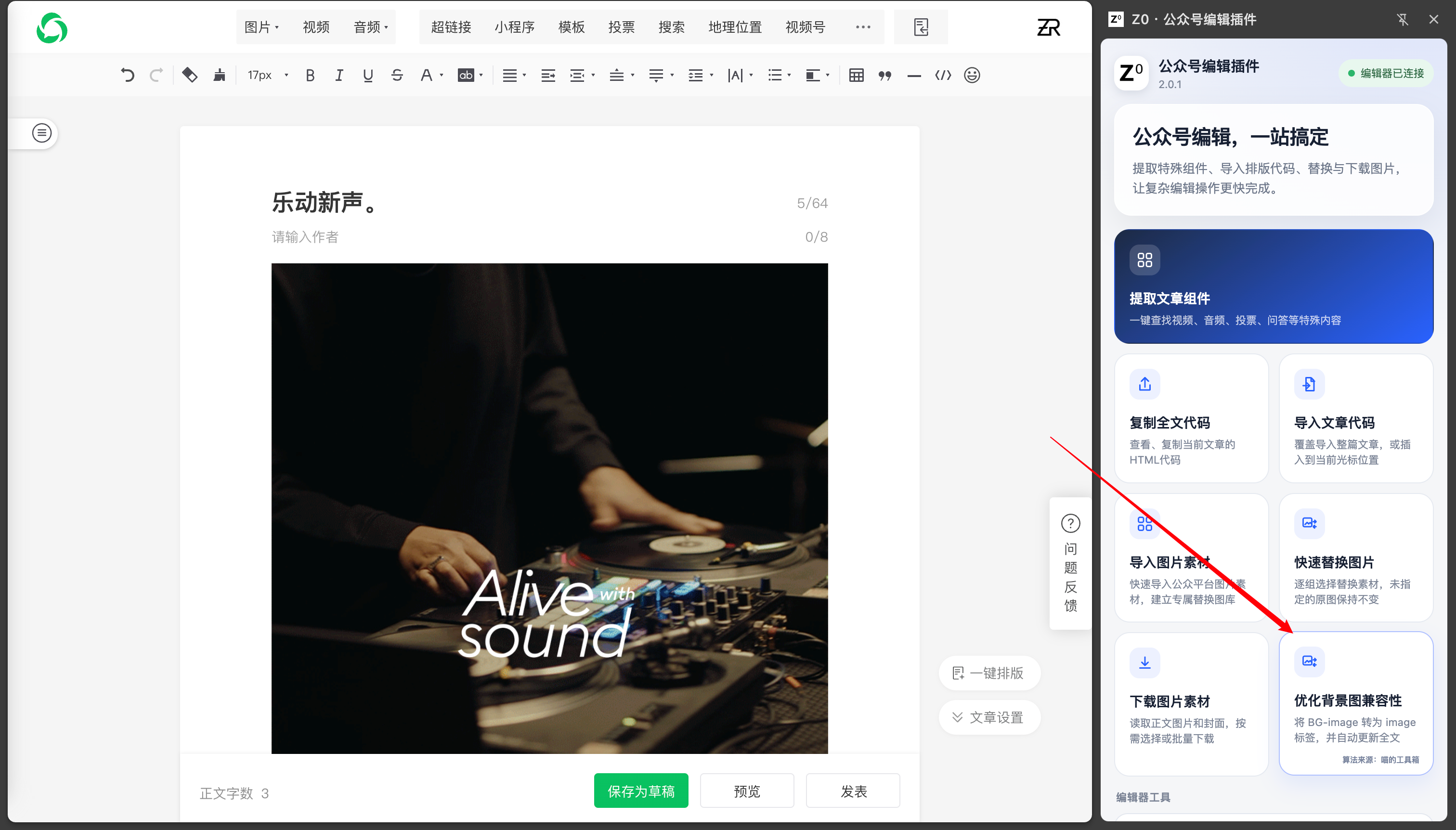Viewport: 1456px width, 830px height.
Task: Click the 请输入作者 author field
Action: pos(549,237)
